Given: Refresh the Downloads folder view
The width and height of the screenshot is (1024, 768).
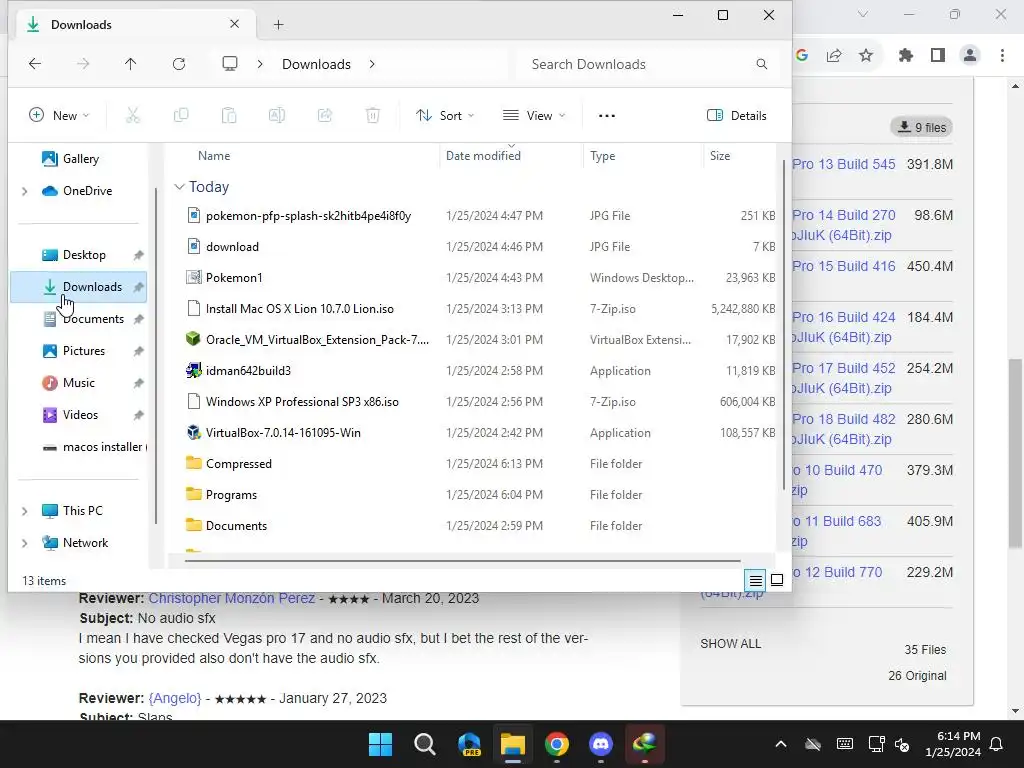Looking at the screenshot, I should (179, 64).
